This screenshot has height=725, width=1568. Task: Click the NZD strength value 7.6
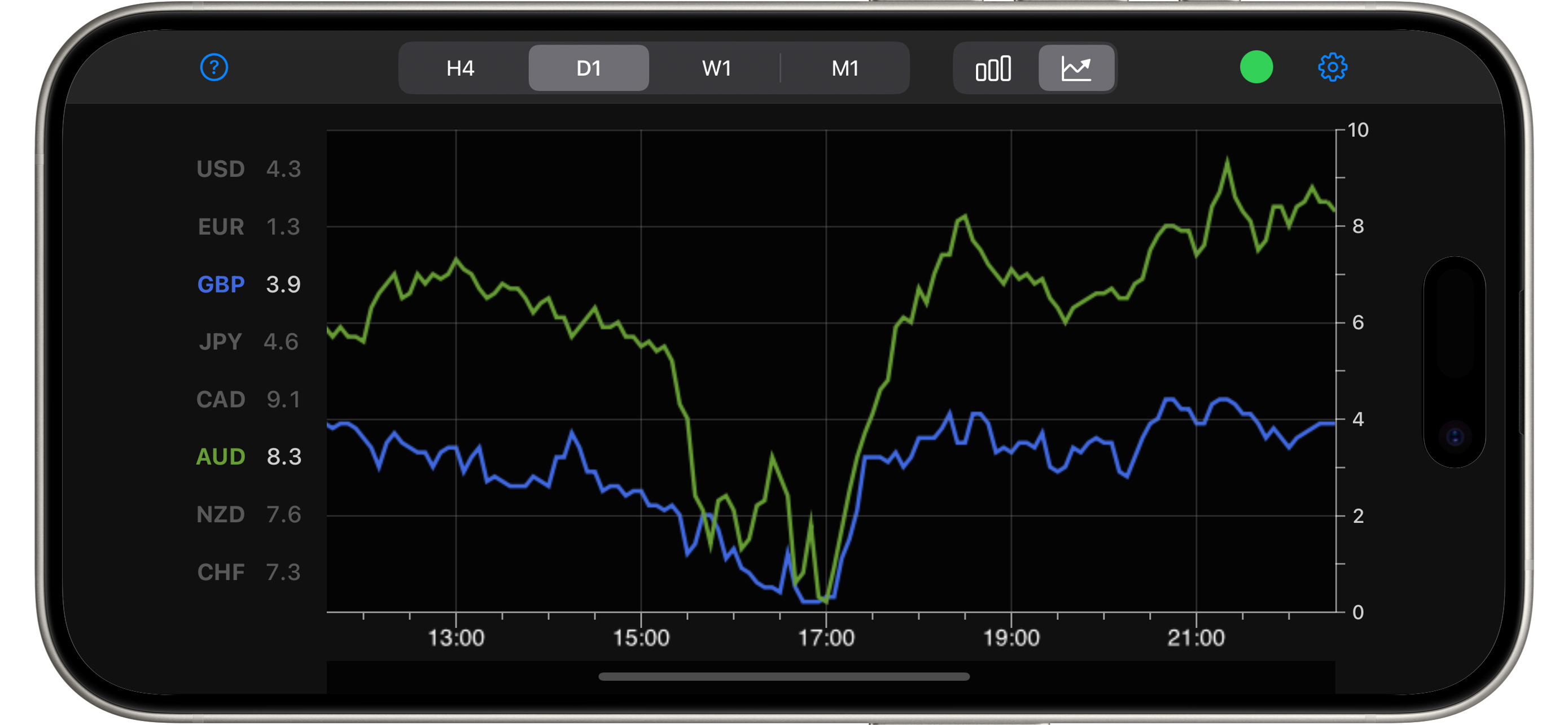[284, 514]
